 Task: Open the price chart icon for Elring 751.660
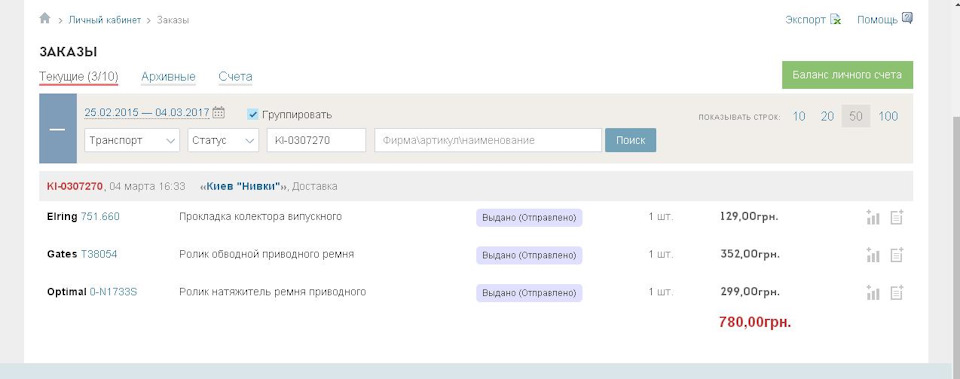[873, 217]
